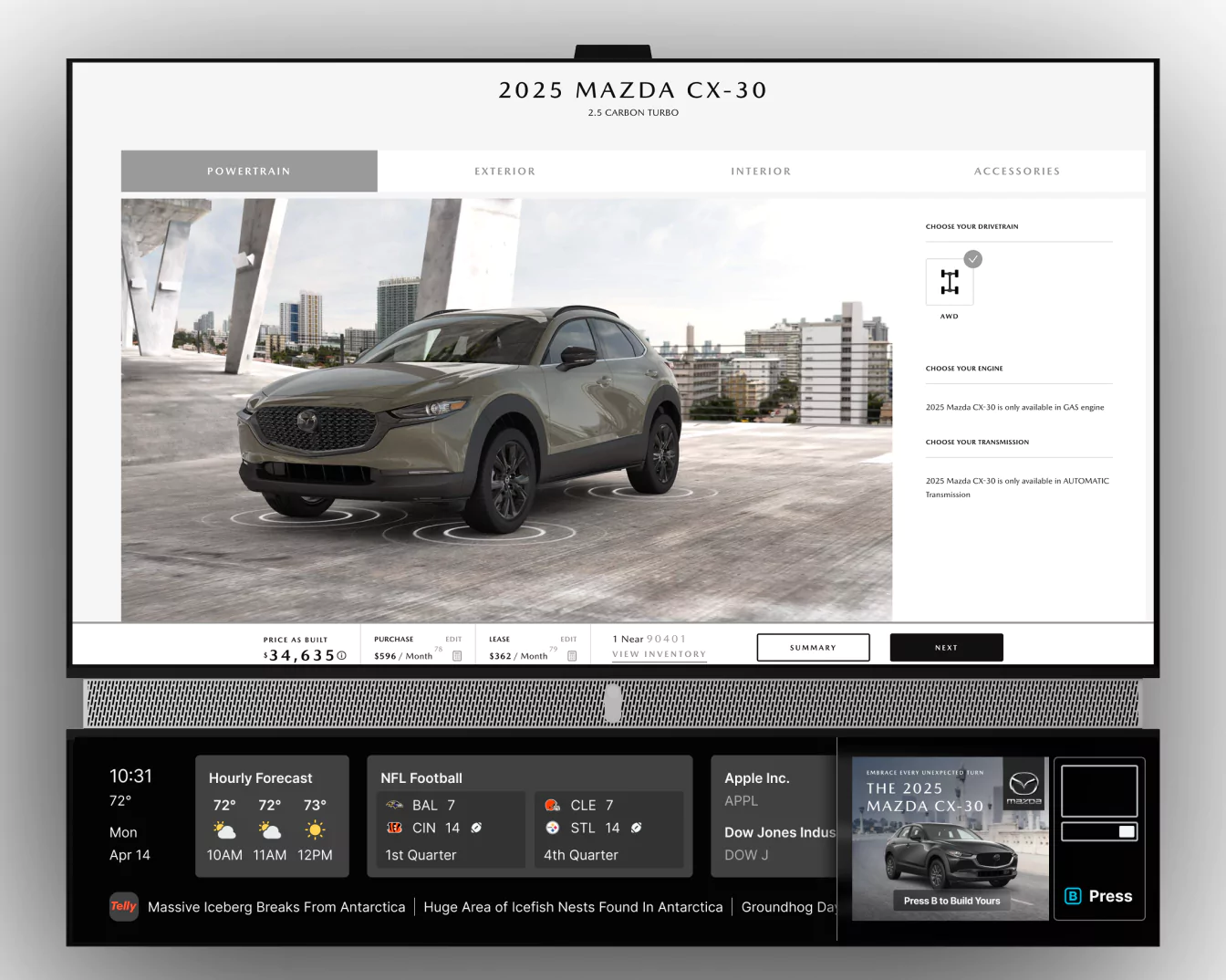This screenshot has height=980, width=1226.
Task: Select the CLE vs STL 4th Quarter game
Action: point(609,829)
